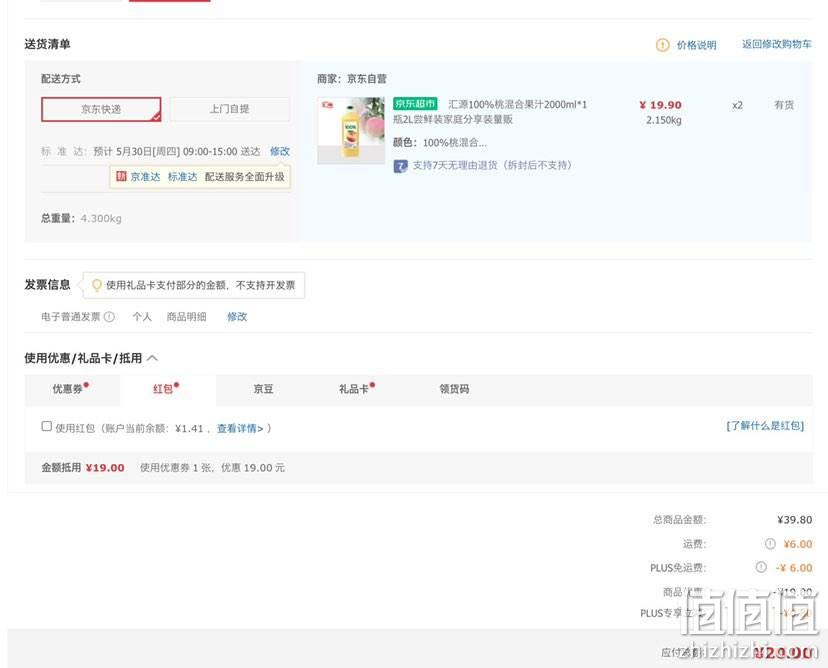Click 金额抵用 ¥19.00 amount
The image size is (828, 668).
coord(105,468)
